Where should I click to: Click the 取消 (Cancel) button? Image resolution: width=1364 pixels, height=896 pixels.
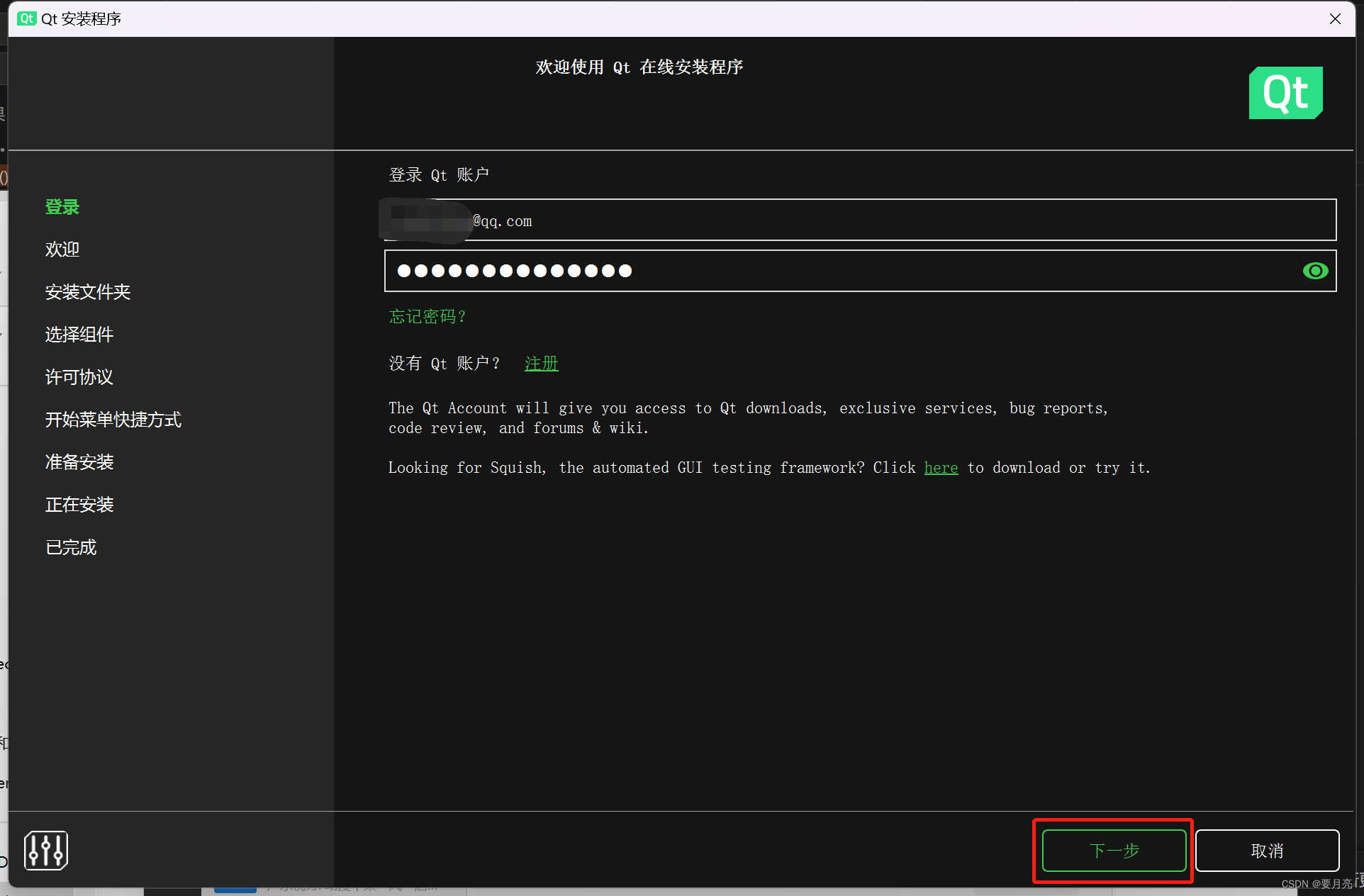coord(1267,851)
